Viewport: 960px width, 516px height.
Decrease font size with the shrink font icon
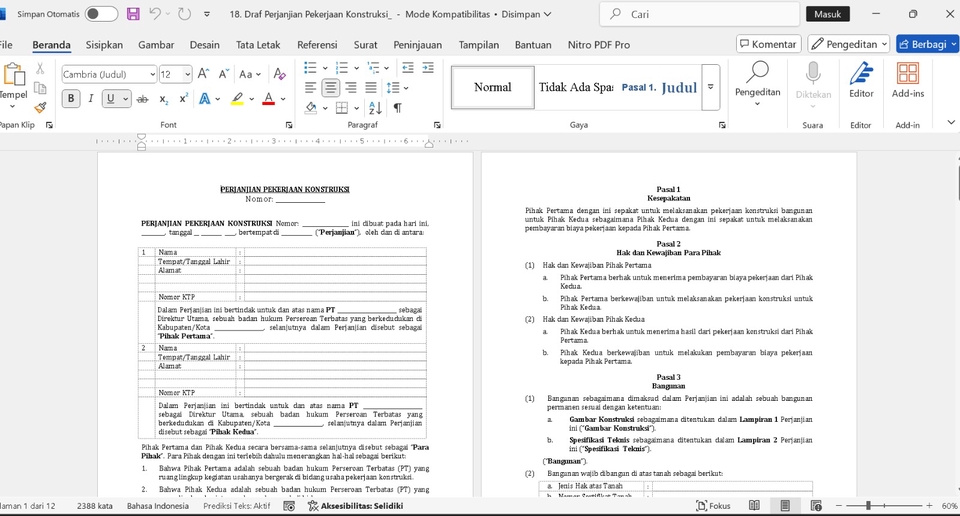pyautogui.click(x=224, y=74)
